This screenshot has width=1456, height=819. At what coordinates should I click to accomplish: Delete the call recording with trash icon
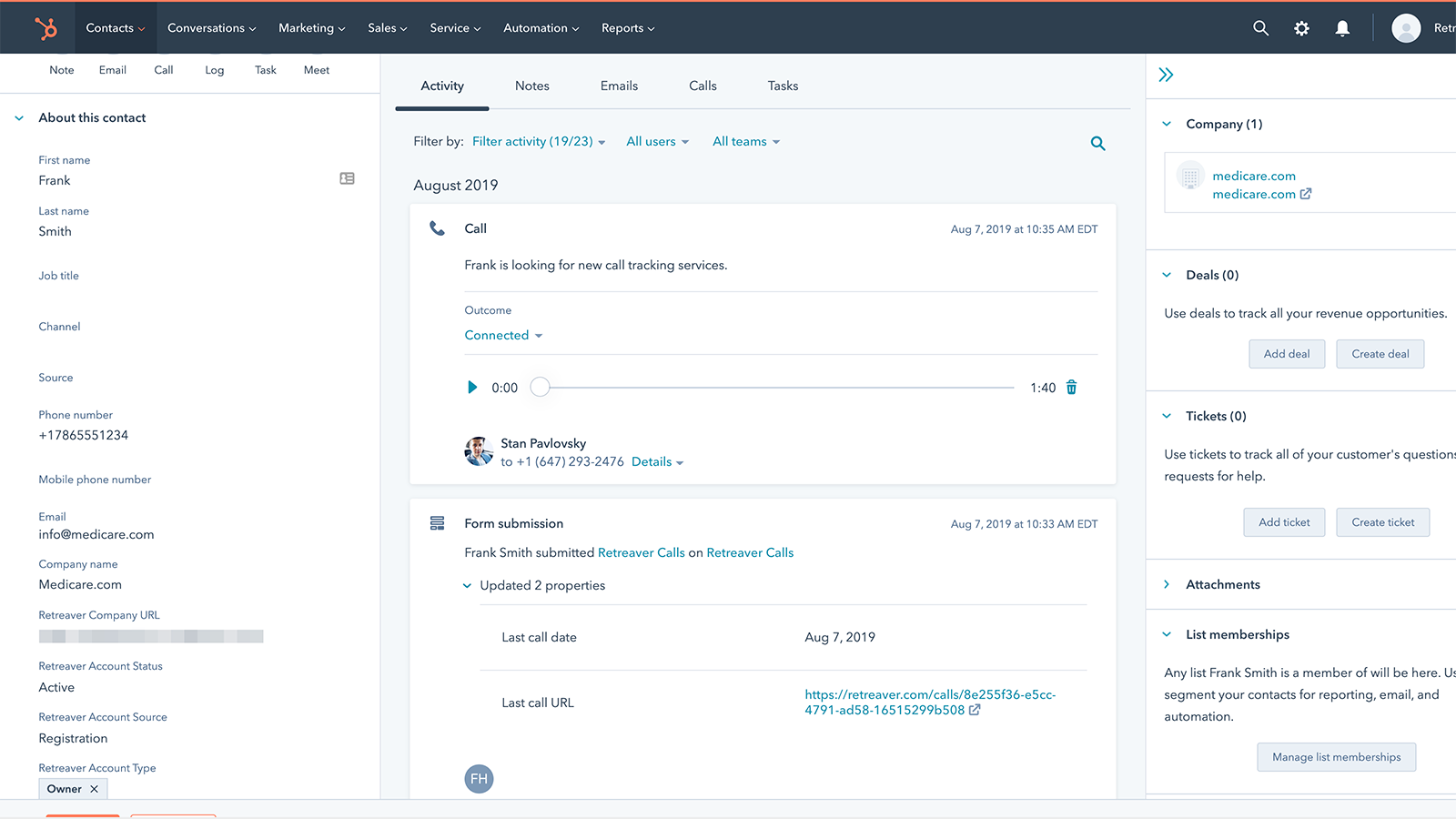click(x=1071, y=387)
